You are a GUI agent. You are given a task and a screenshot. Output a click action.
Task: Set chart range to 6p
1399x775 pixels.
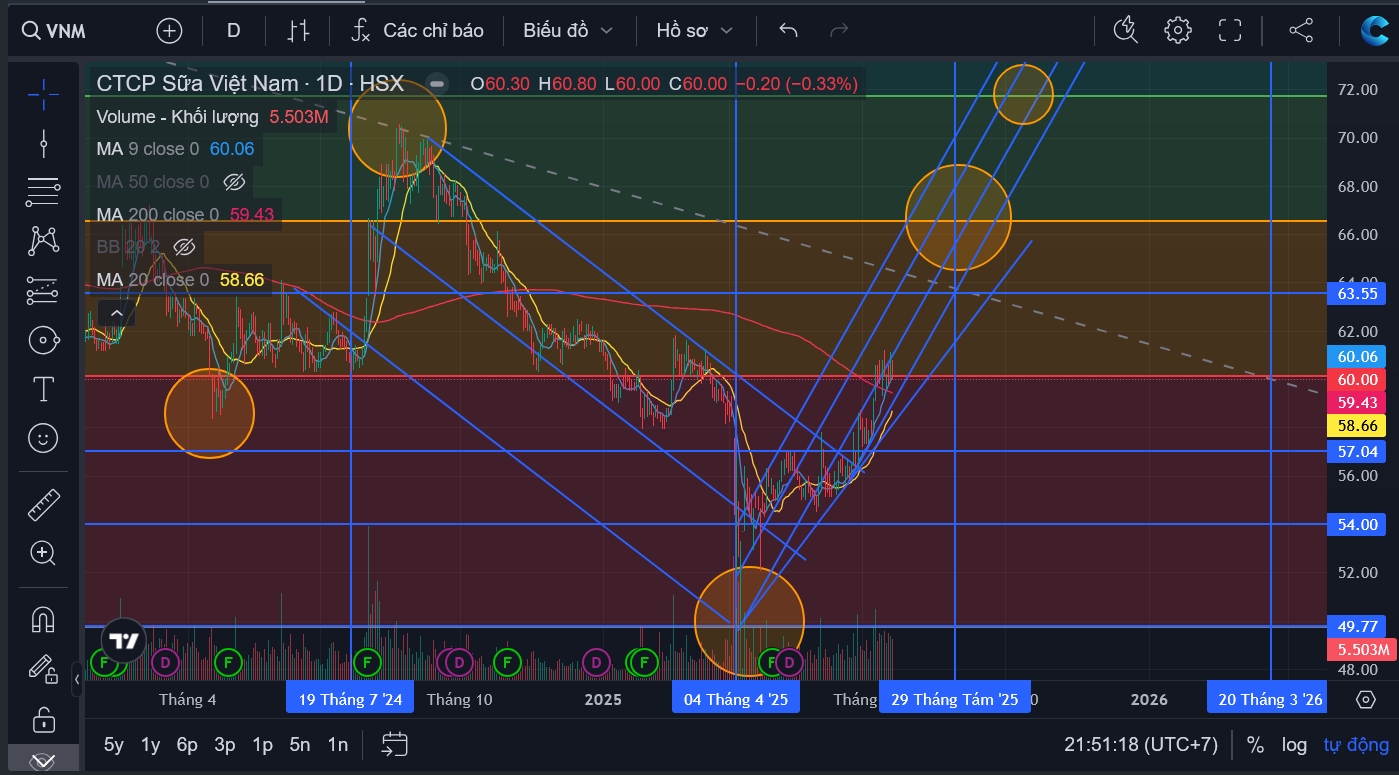[187, 745]
